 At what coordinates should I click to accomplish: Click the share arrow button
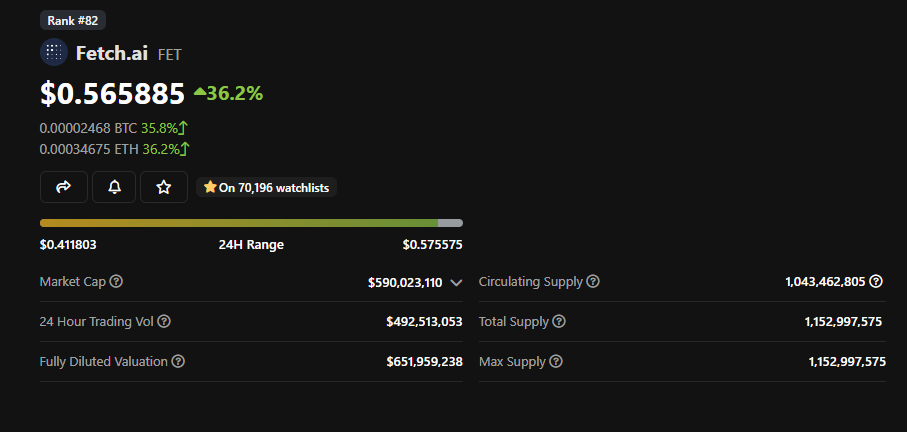tap(63, 187)
